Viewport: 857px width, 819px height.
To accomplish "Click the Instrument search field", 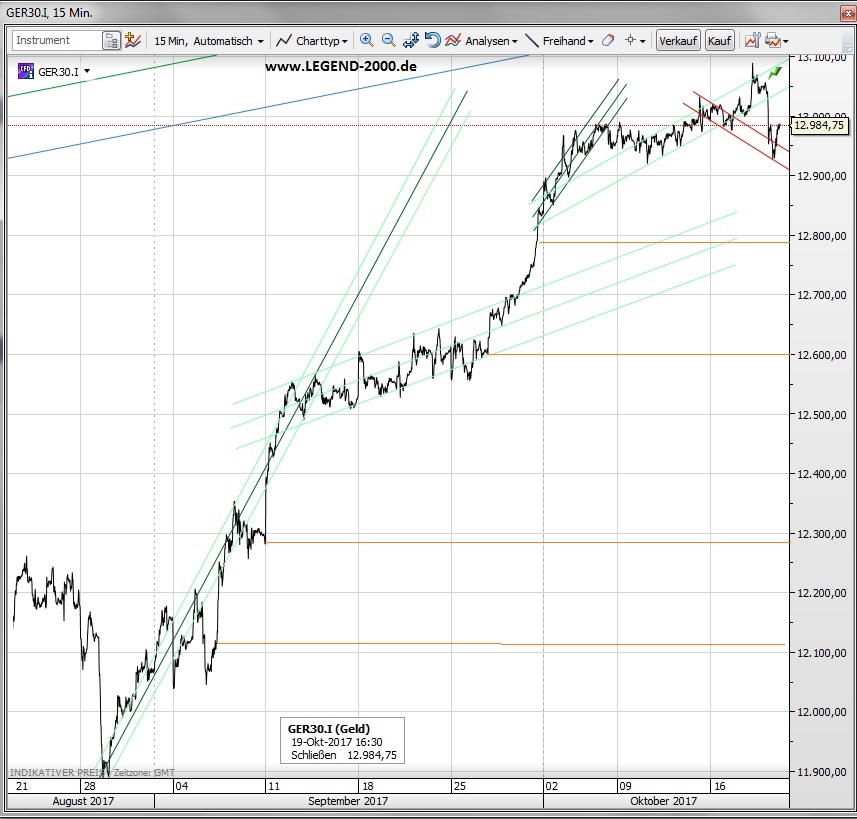I will [57, 40].
